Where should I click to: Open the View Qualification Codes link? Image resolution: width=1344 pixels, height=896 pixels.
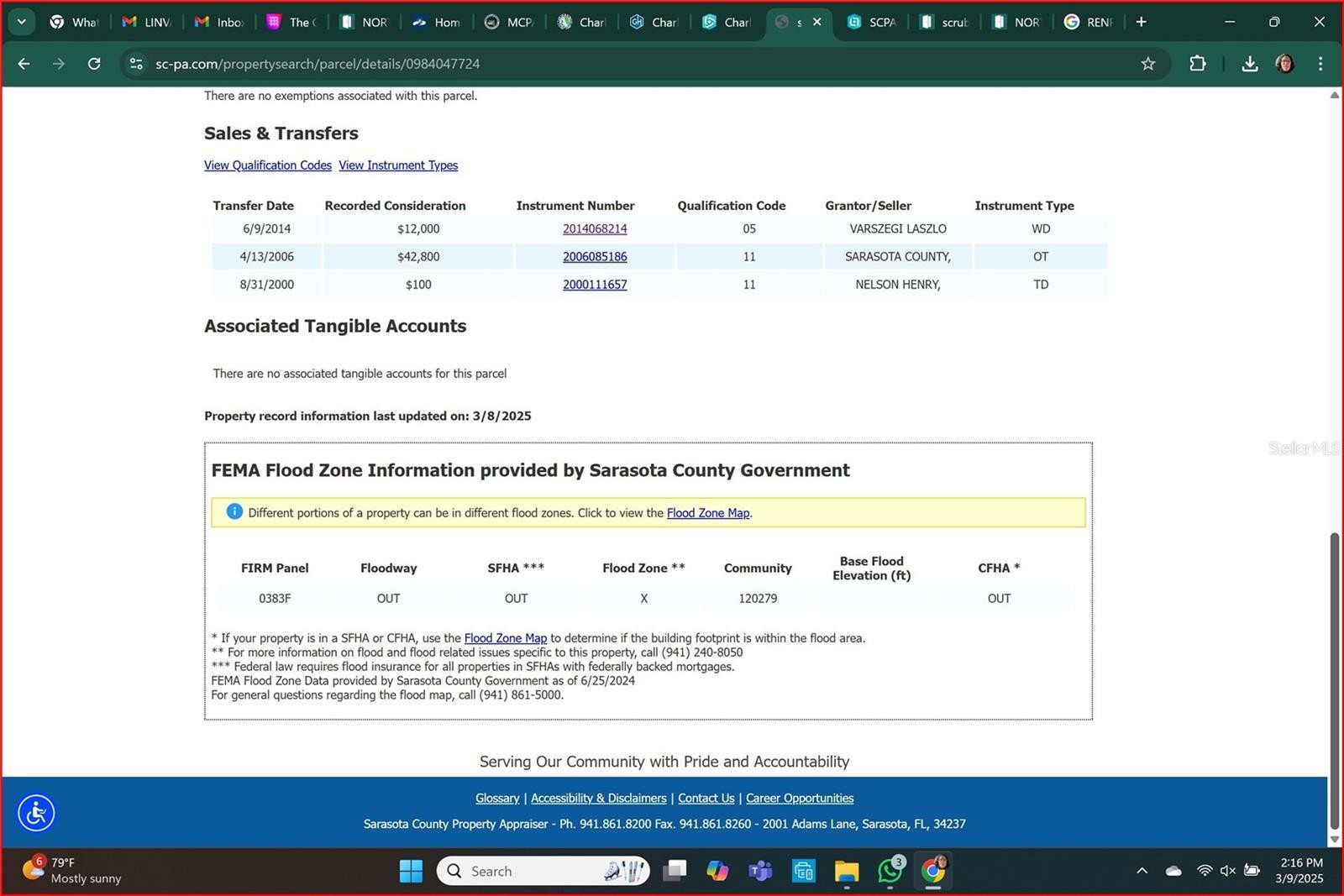268,165
